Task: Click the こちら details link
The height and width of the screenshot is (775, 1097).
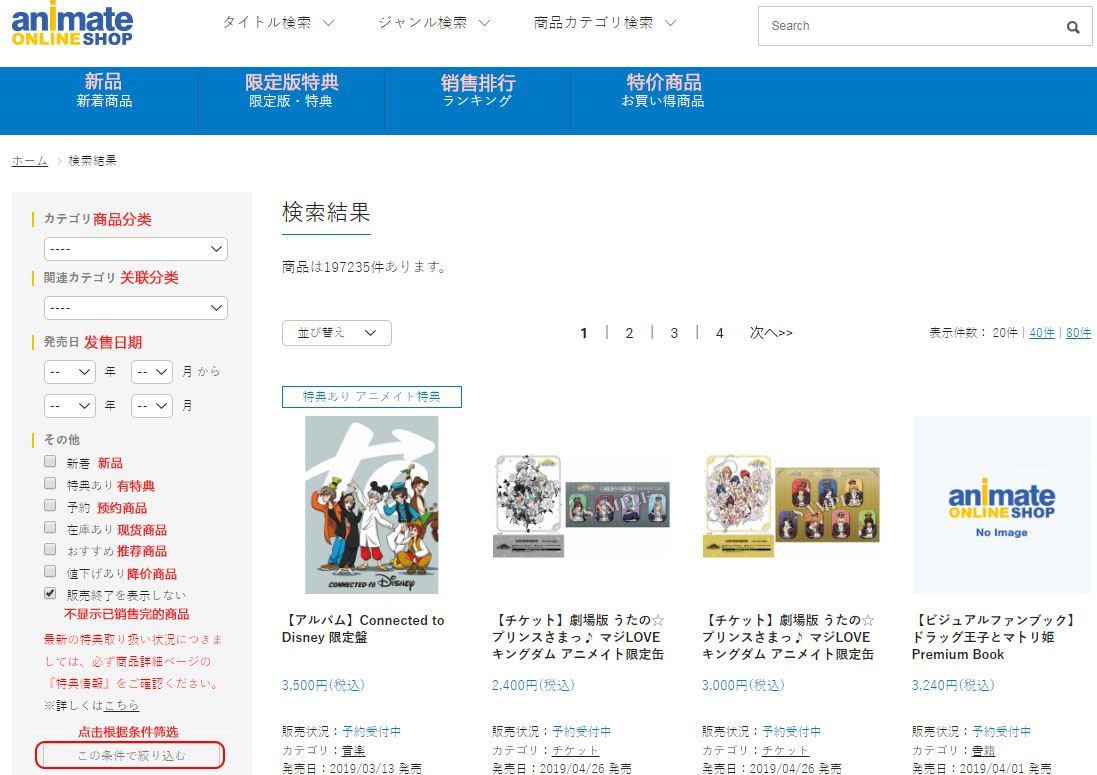Action: click(122, 705)
